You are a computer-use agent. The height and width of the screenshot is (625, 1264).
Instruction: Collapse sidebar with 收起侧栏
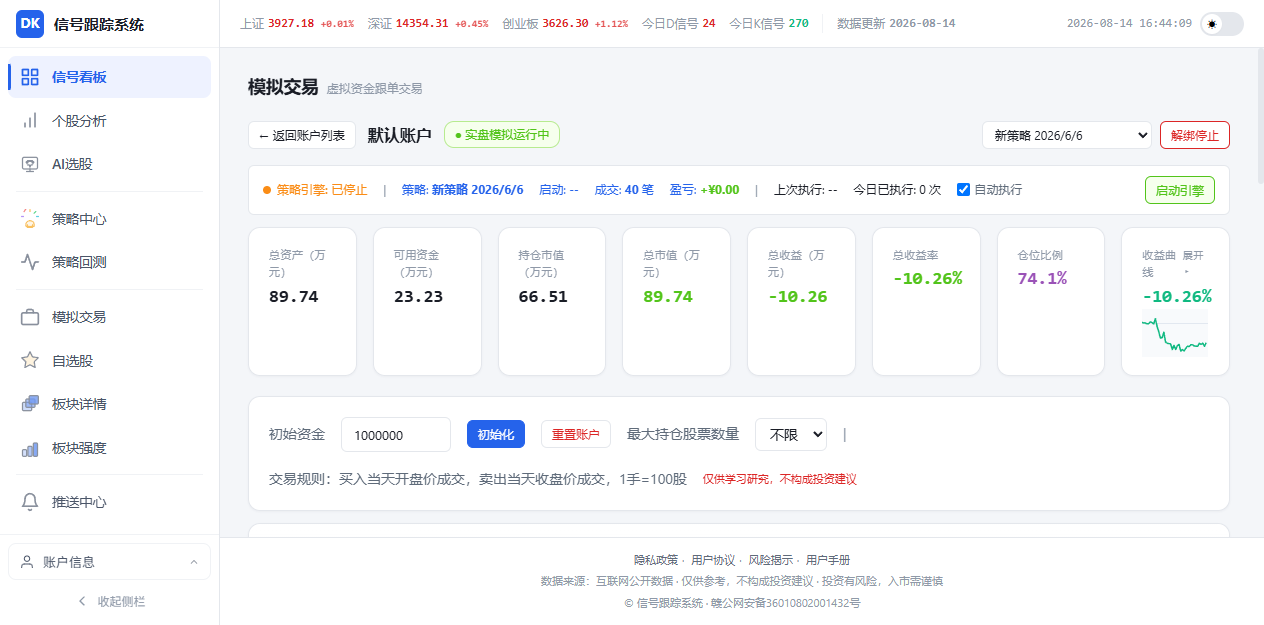[x=110, y=601]
